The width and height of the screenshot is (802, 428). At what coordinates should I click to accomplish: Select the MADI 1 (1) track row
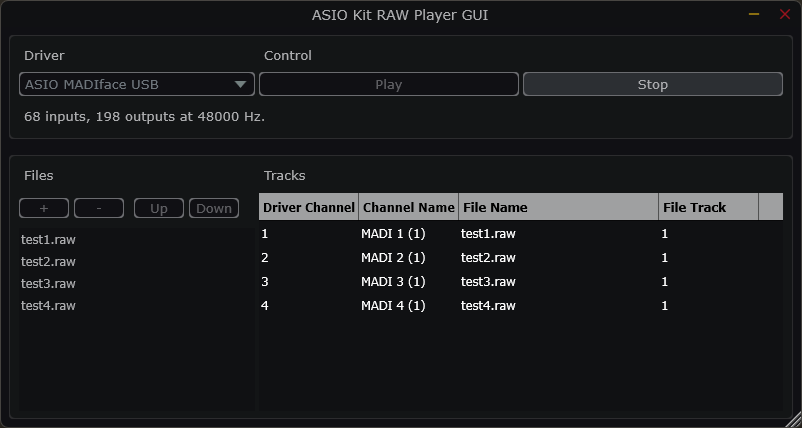521,234
